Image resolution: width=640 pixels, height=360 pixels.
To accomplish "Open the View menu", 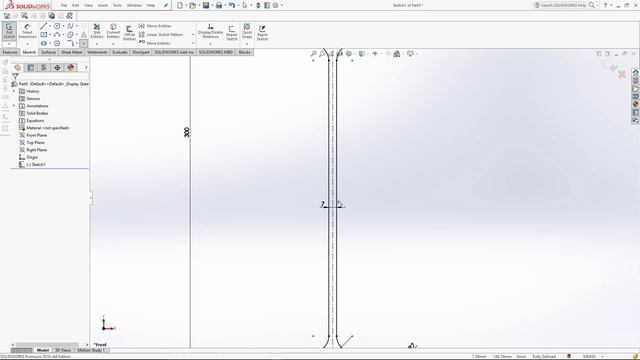I will [88, 6].
